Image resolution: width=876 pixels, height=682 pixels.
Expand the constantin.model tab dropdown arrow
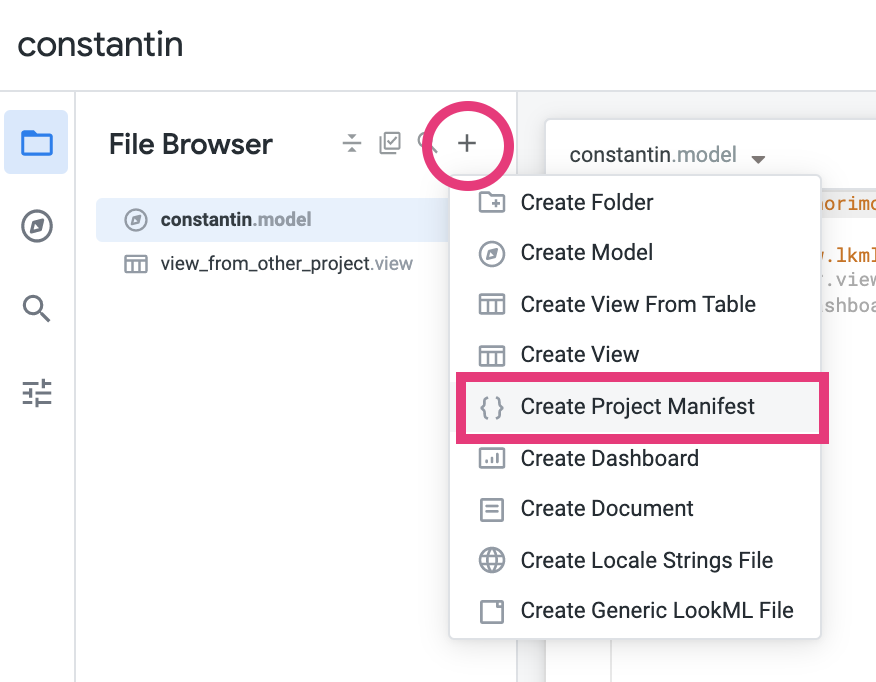[x=758, y=159]
